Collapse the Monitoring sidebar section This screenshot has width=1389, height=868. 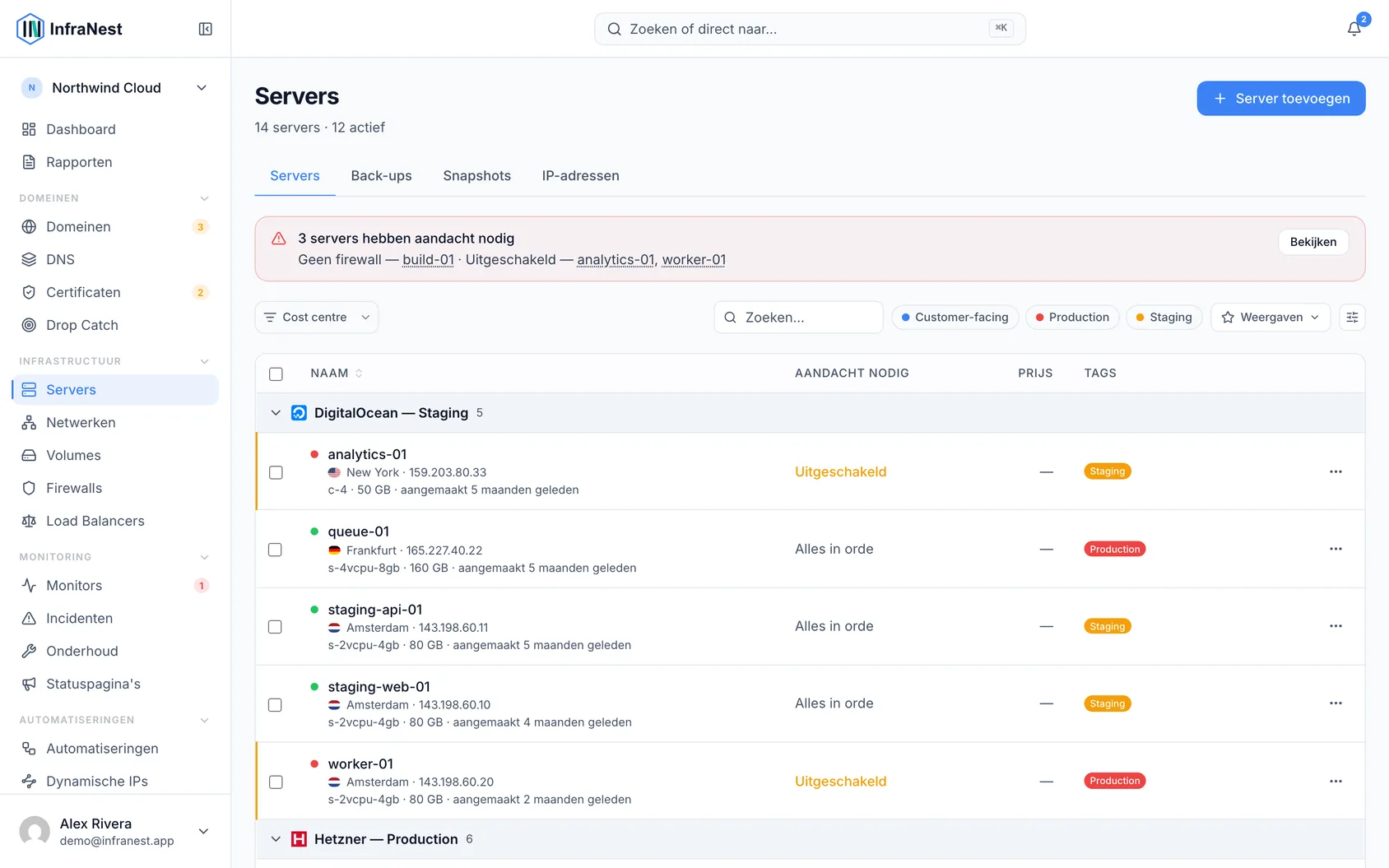tap(205, 557)
